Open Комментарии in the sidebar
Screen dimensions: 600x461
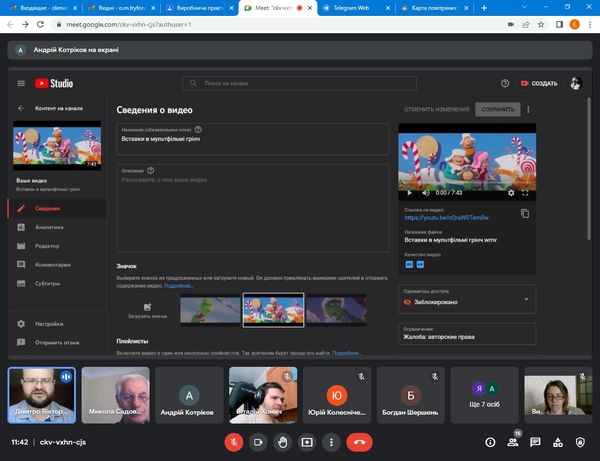click(x=57, y=265)
